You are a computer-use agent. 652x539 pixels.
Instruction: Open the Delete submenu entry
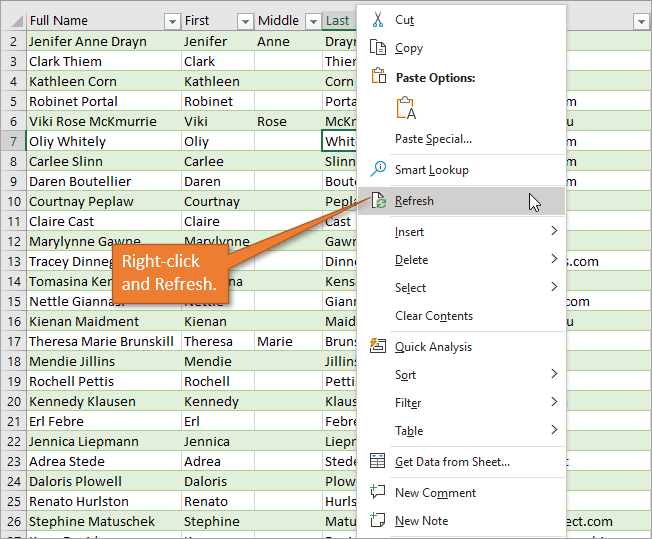pos(411,260)
